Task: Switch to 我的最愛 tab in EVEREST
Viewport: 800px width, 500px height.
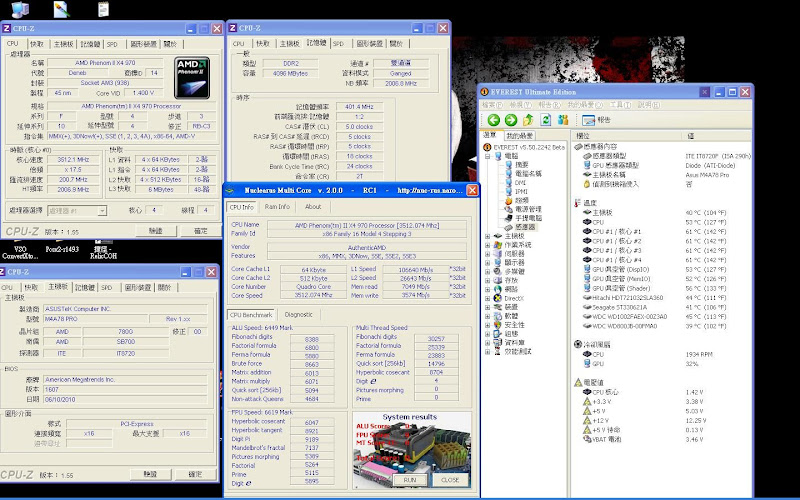Action: [519, 135]
